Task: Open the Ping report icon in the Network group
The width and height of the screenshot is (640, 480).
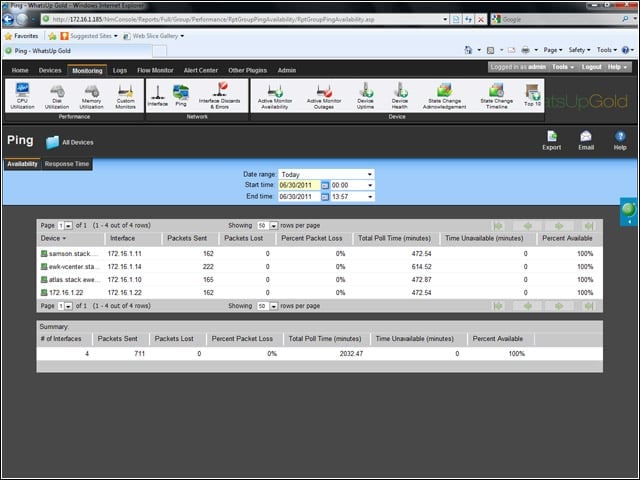Action: [181, 95]
